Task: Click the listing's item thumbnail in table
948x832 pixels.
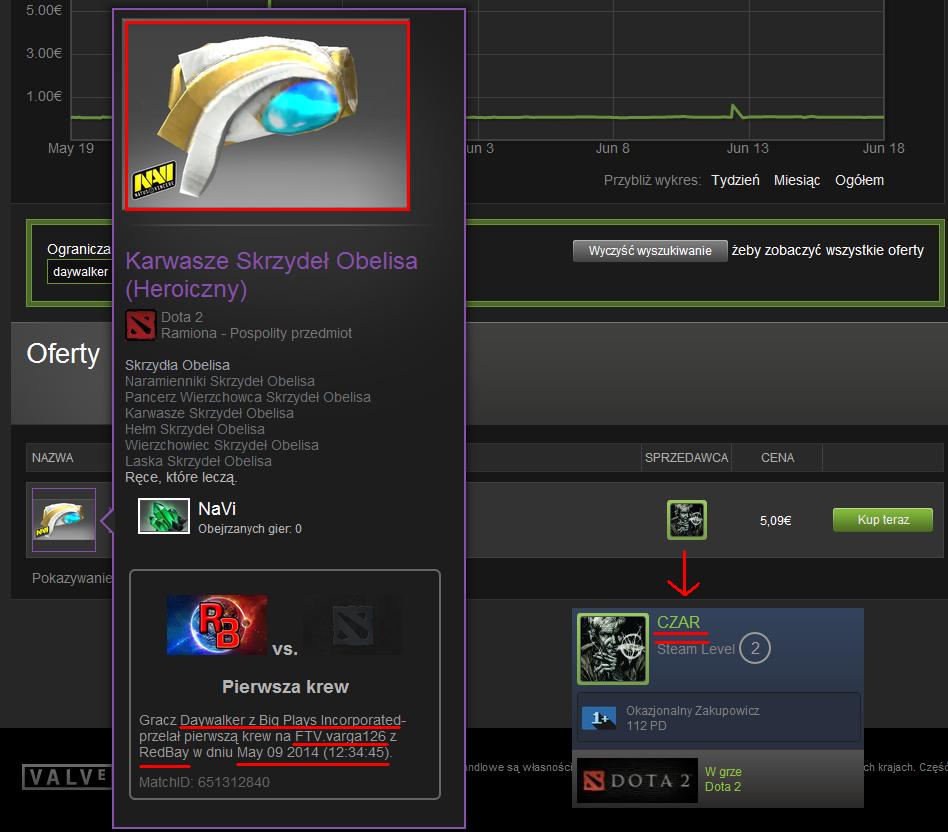Action: [x=64, y=519]
